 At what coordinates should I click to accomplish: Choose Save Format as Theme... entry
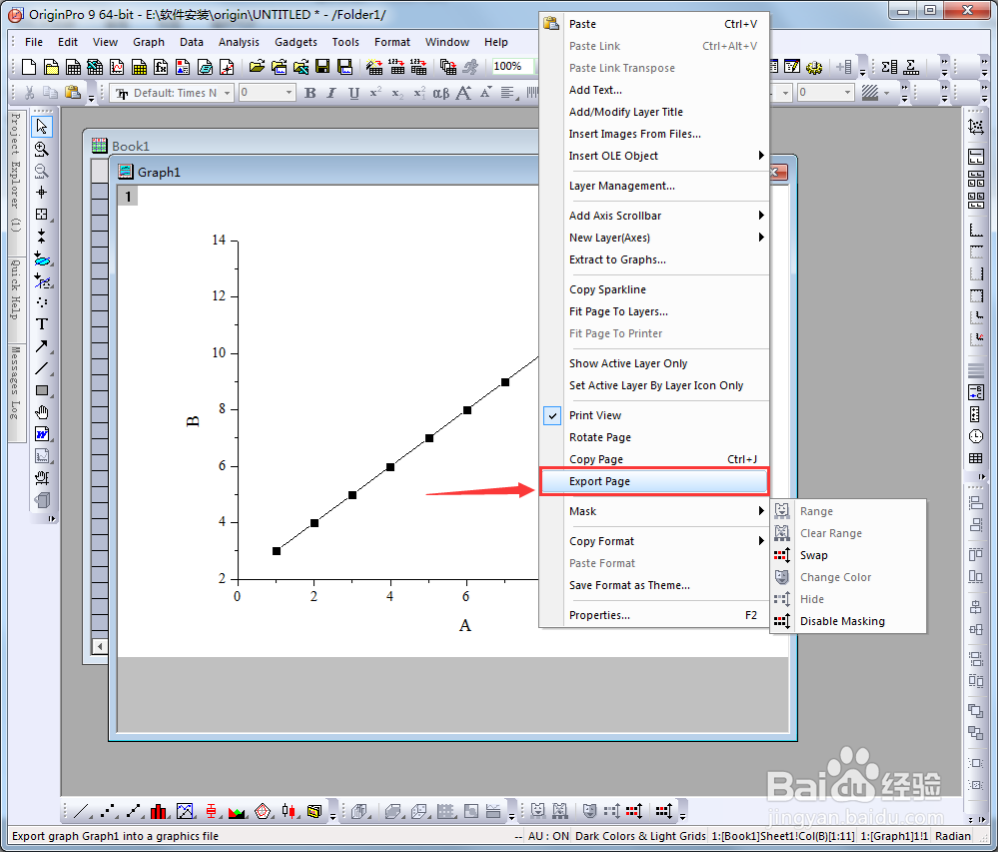tap(654, 585)
